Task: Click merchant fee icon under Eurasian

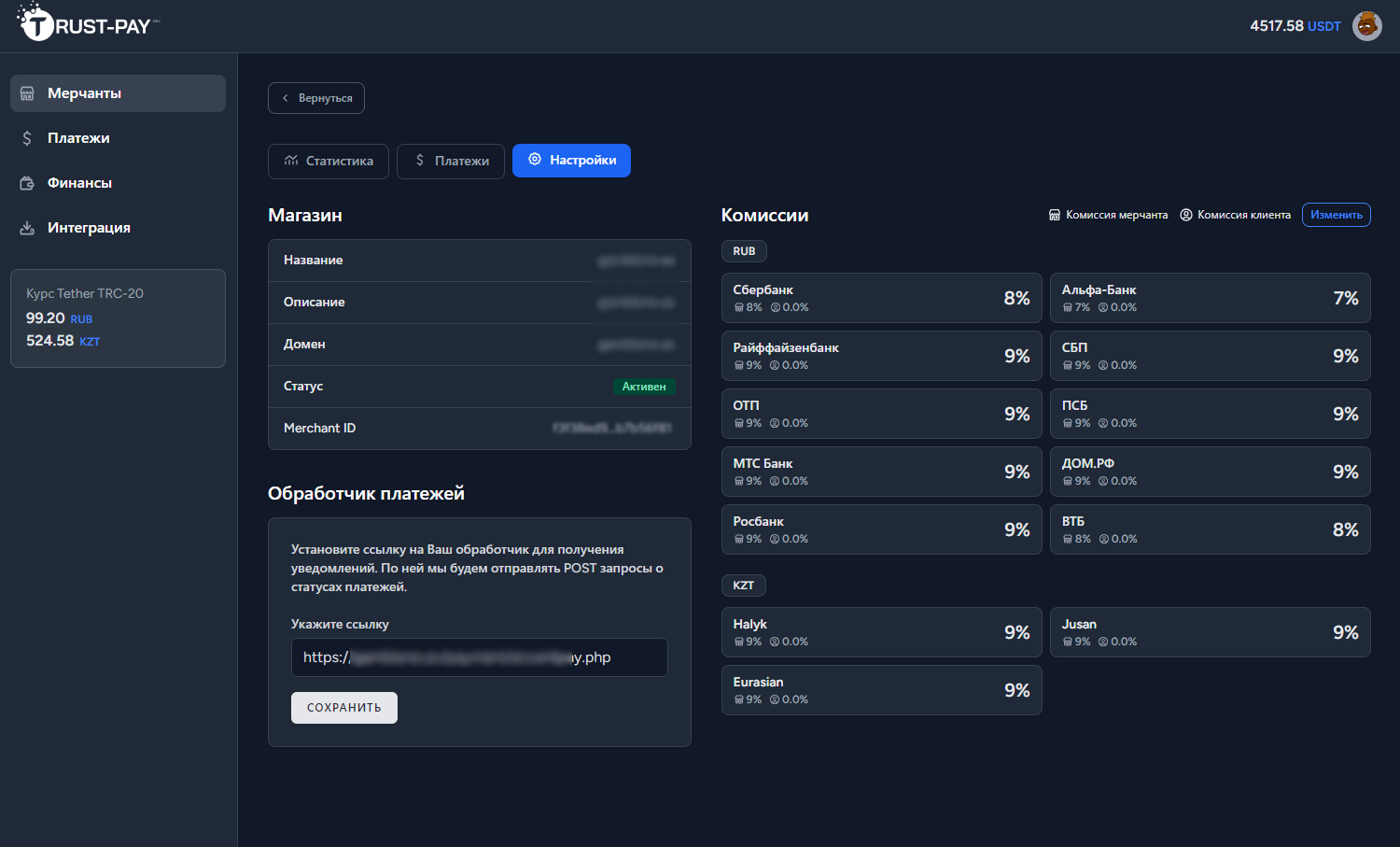Action: pos(739,699)
